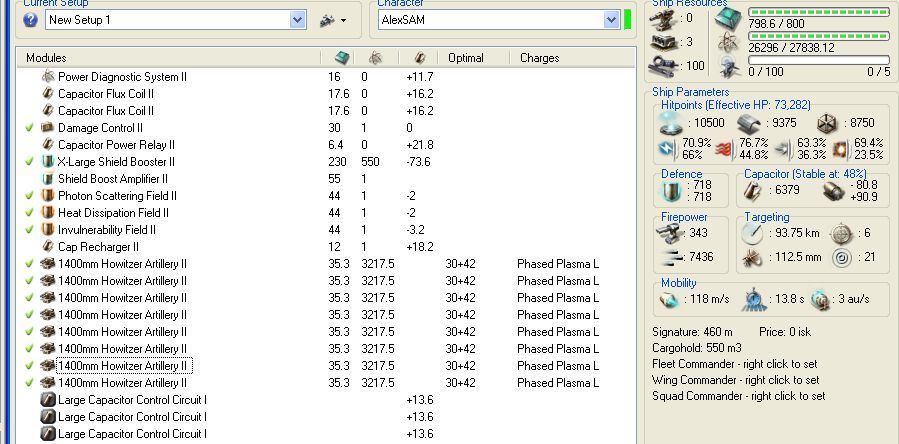Click the Phased Plasma L charge in the first artillery row
This screenshot has width=899, height=444.
pyautogui.click(x=558, y=264)
